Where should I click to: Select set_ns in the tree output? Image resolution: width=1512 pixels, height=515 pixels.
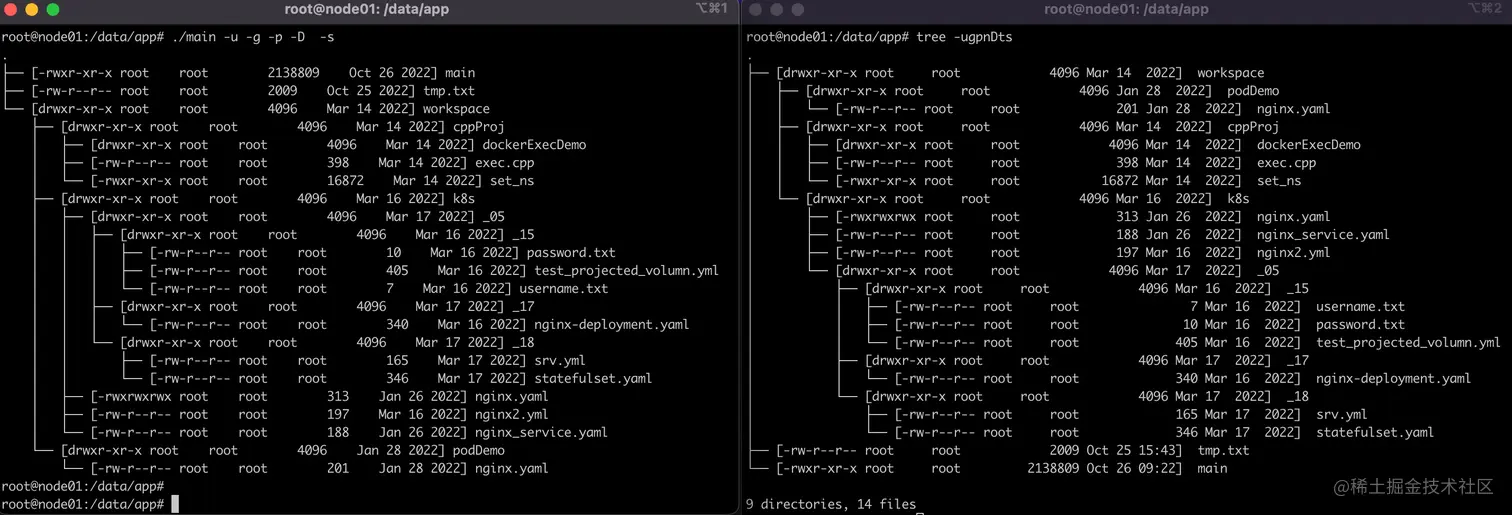pyautogui.click(x=1279, y=181)
